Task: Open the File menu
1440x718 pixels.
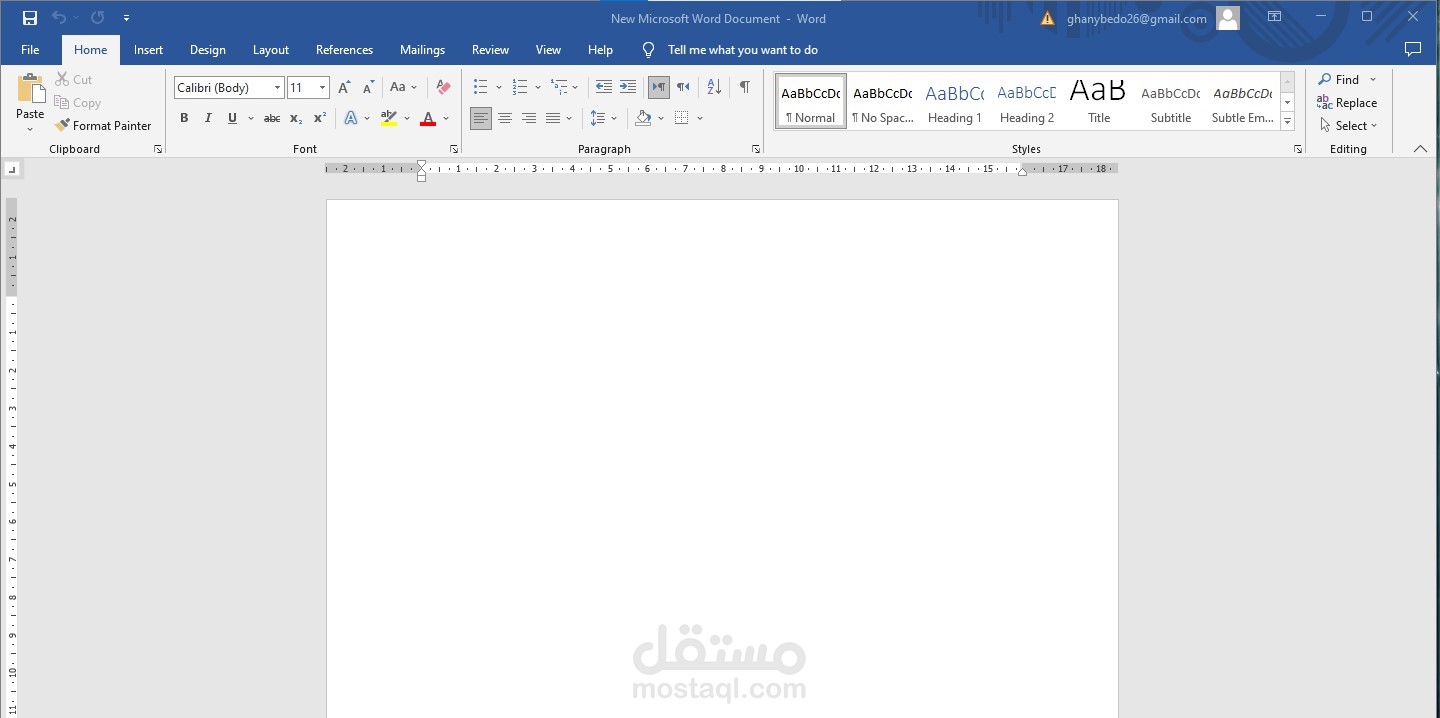Action: (x=30, y=49)
